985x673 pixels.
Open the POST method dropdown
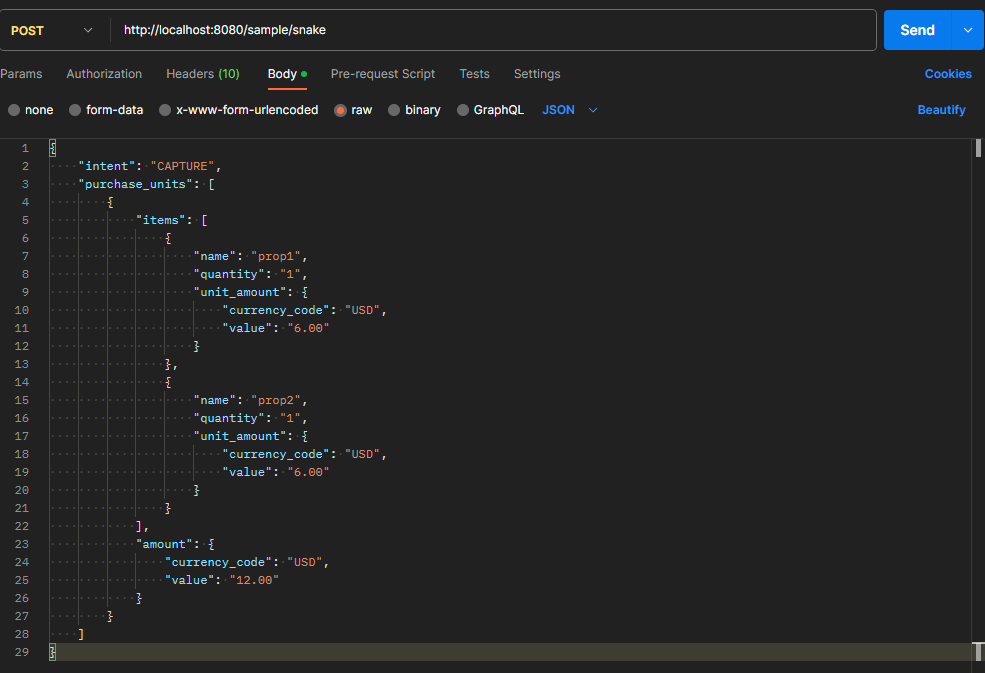(x=52, y=30)
